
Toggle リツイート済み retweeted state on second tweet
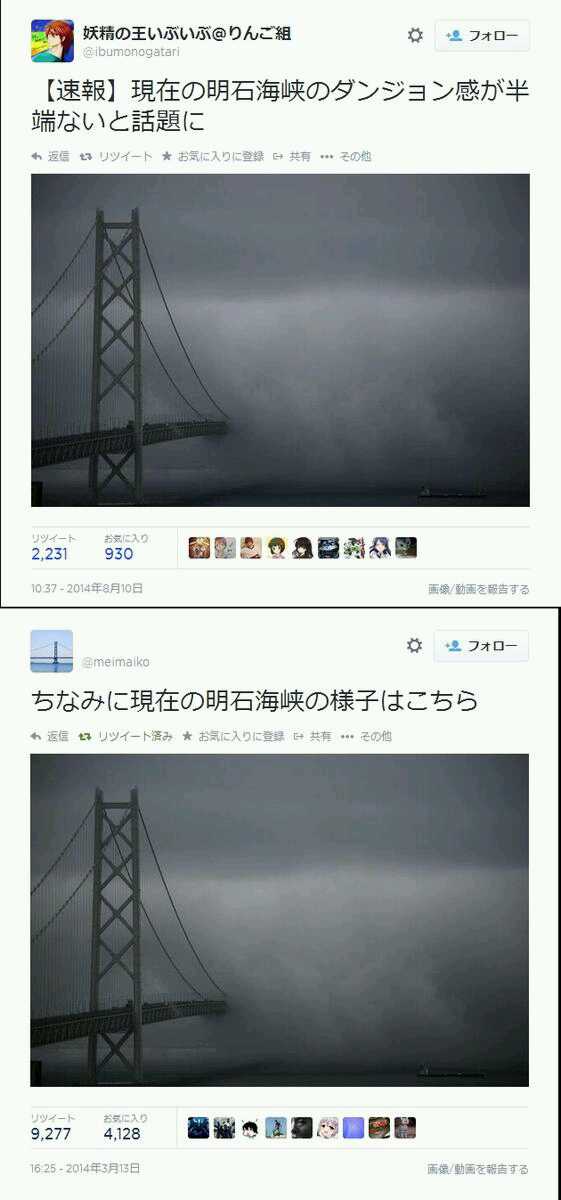point(126,736)
